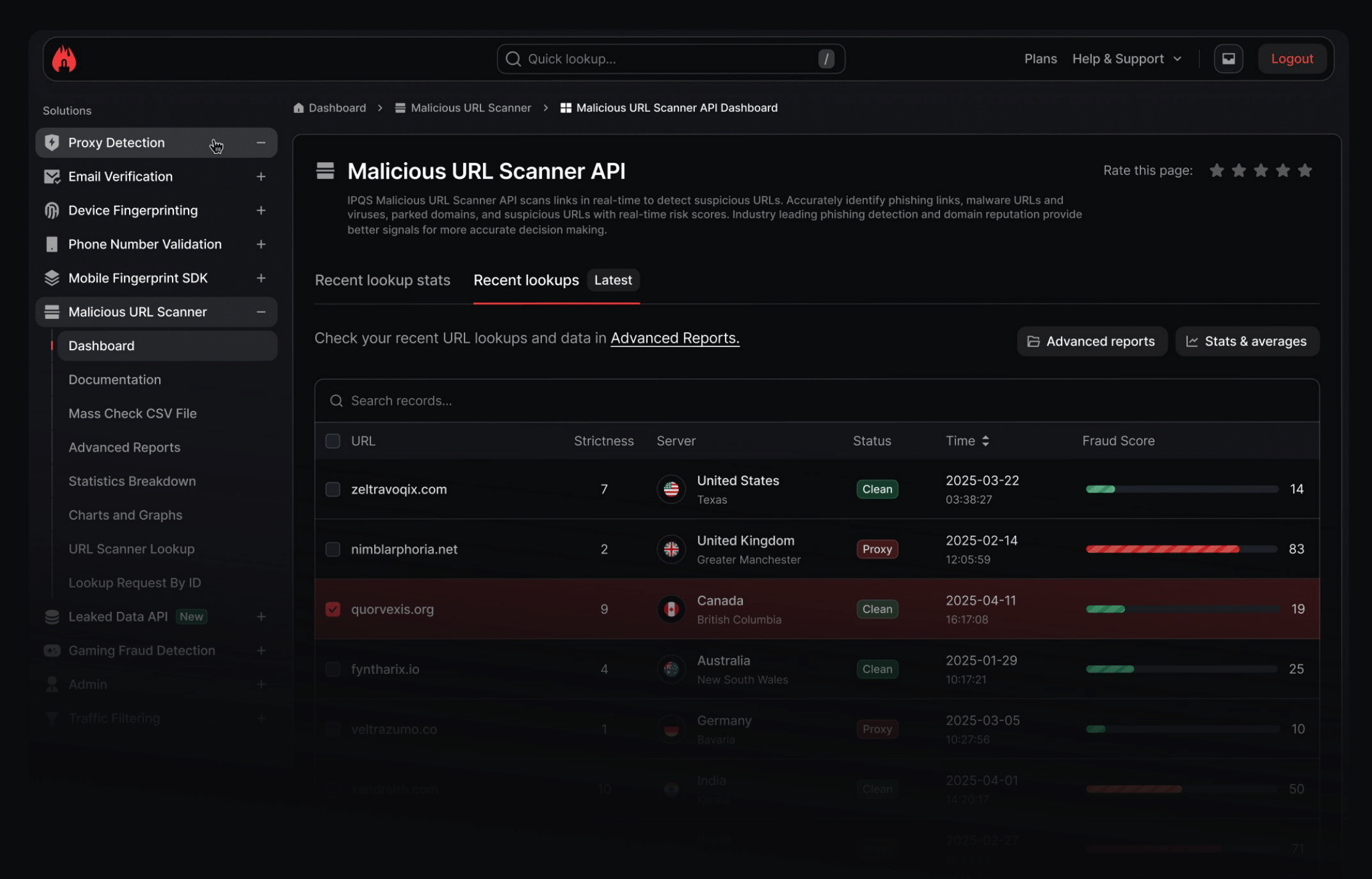Open Charts and Graphs in the sidebar

point(125,515)
